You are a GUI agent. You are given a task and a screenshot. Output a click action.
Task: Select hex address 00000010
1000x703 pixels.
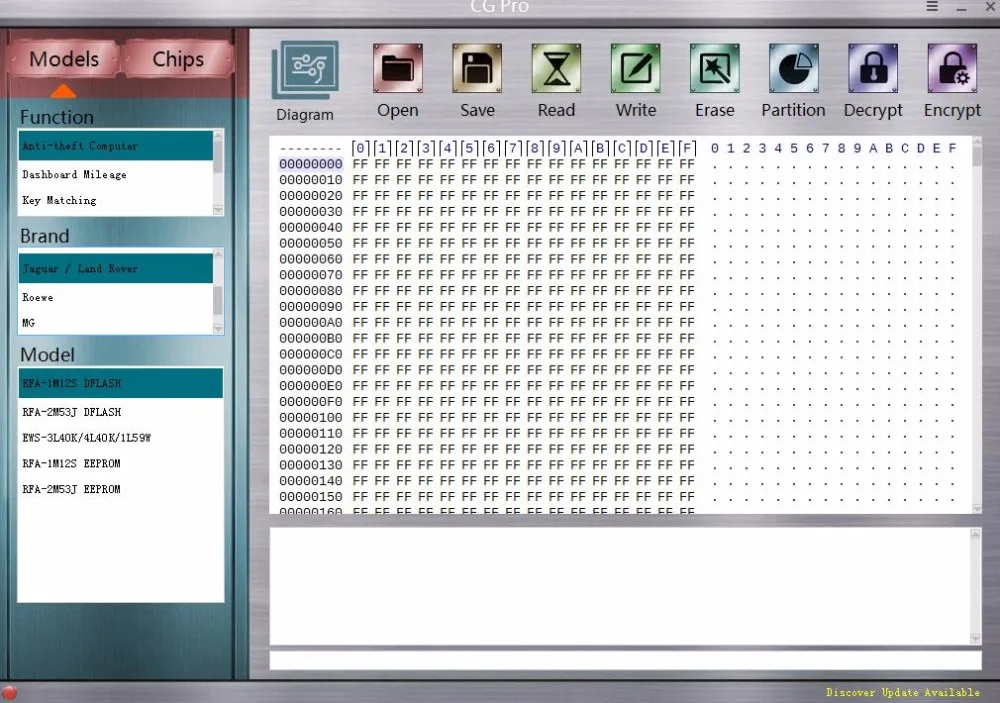[x=311, y=180]
